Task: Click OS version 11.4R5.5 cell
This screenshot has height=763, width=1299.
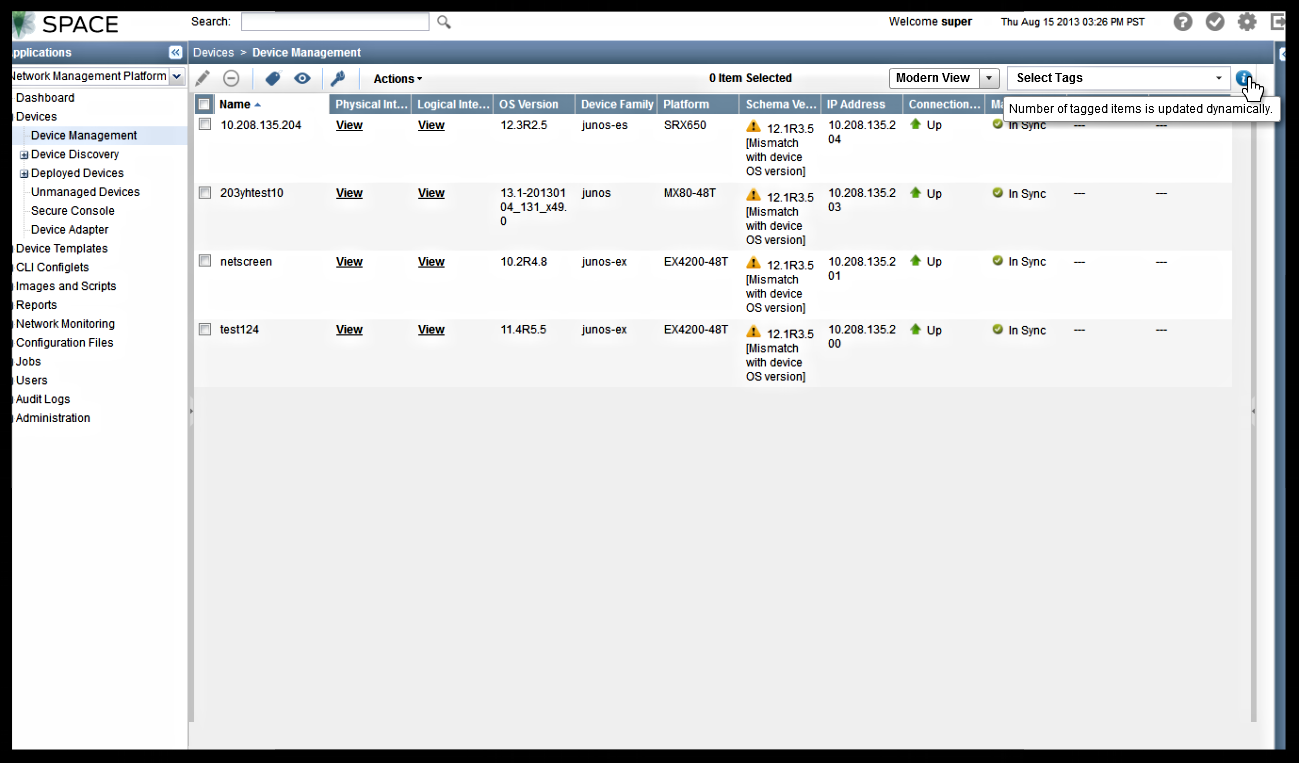Action: [x=523, y=329]
